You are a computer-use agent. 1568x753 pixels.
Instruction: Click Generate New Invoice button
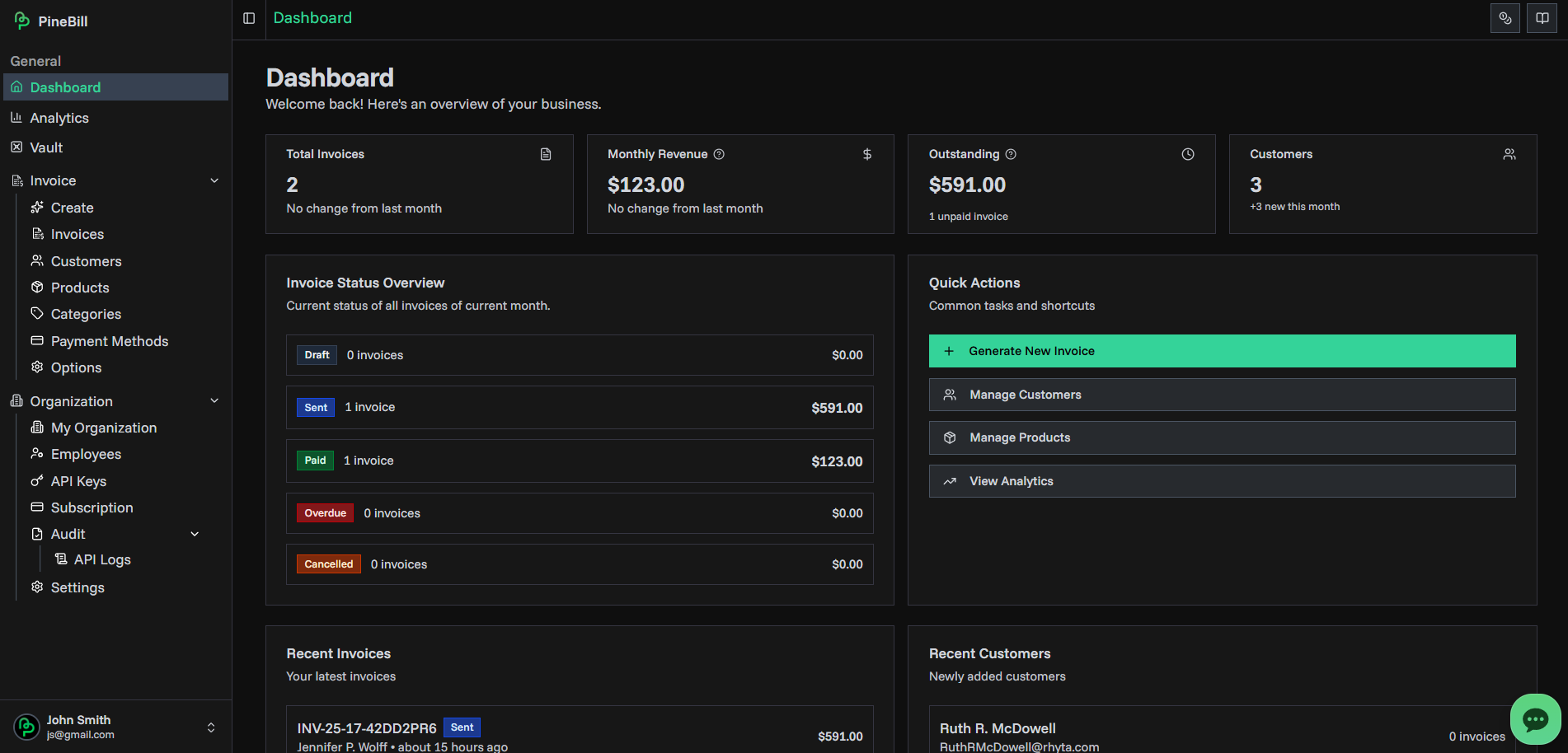pos(1221,351)
